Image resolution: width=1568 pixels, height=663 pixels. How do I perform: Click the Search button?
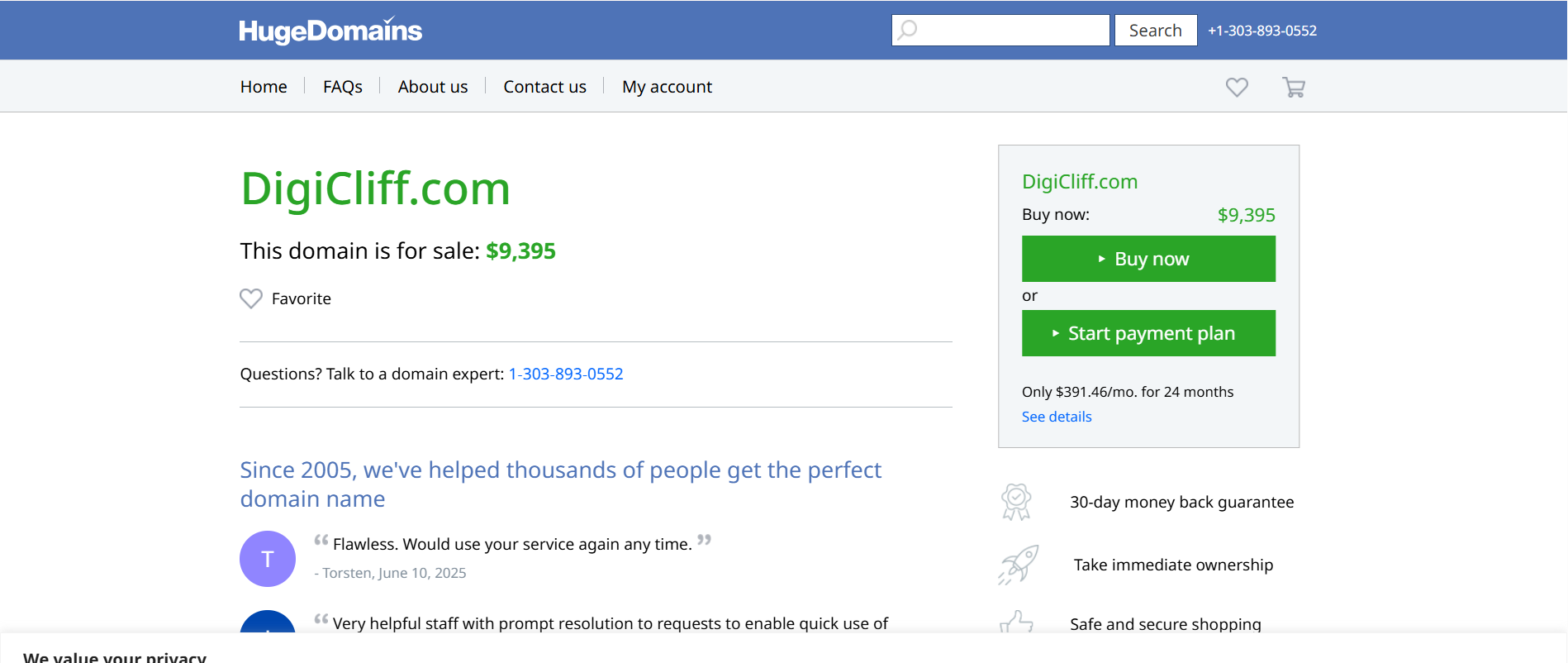1156,31
